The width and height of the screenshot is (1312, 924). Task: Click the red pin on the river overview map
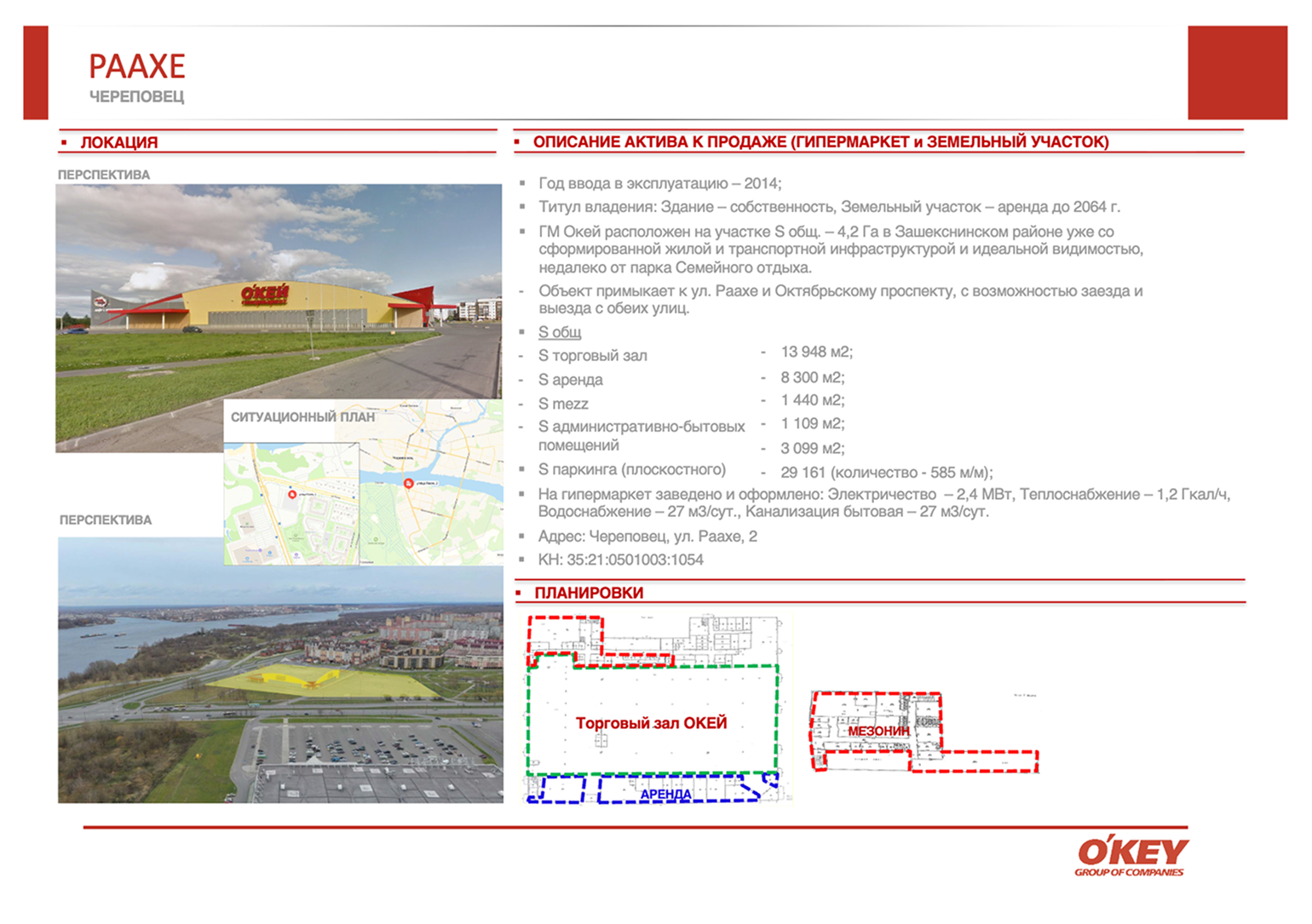(x=408, y=484)
